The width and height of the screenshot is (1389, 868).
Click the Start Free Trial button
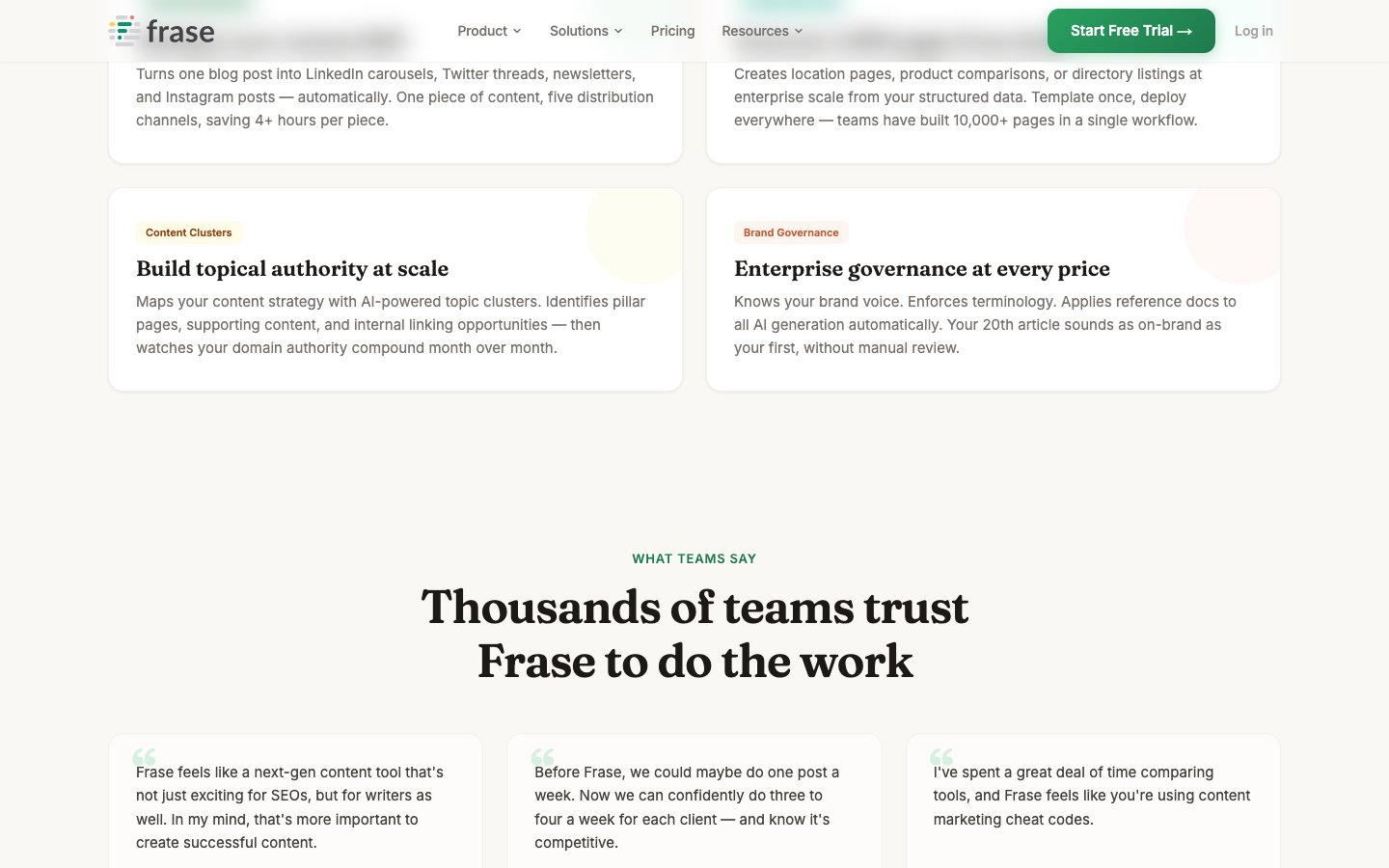pyautogui.click(x=1130, y=30)
